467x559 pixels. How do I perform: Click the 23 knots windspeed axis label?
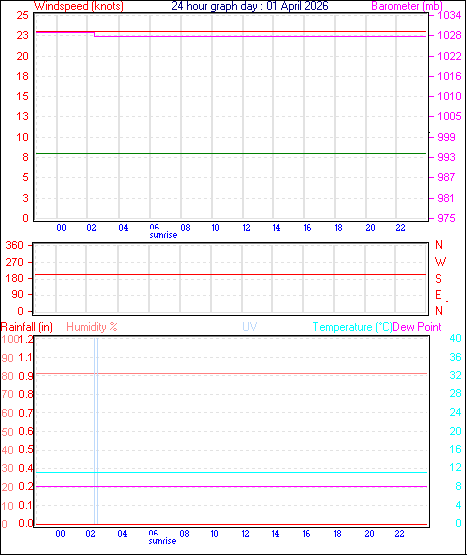click(x=22, y=35)
